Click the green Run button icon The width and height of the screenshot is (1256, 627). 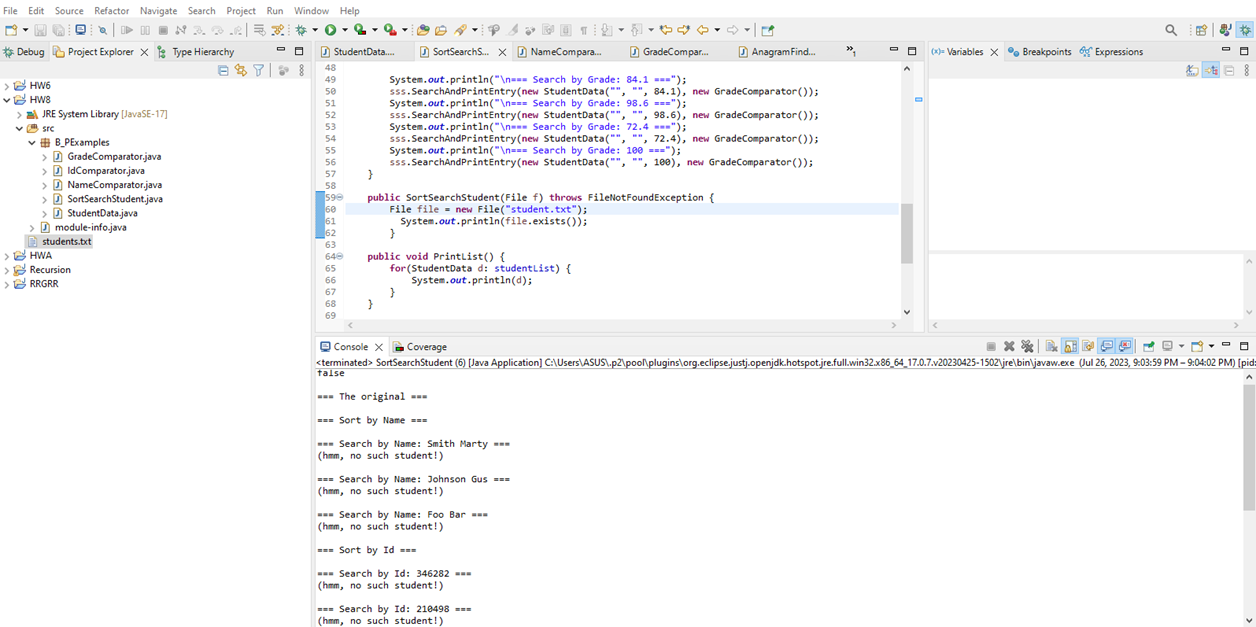[x=330, y=30]
